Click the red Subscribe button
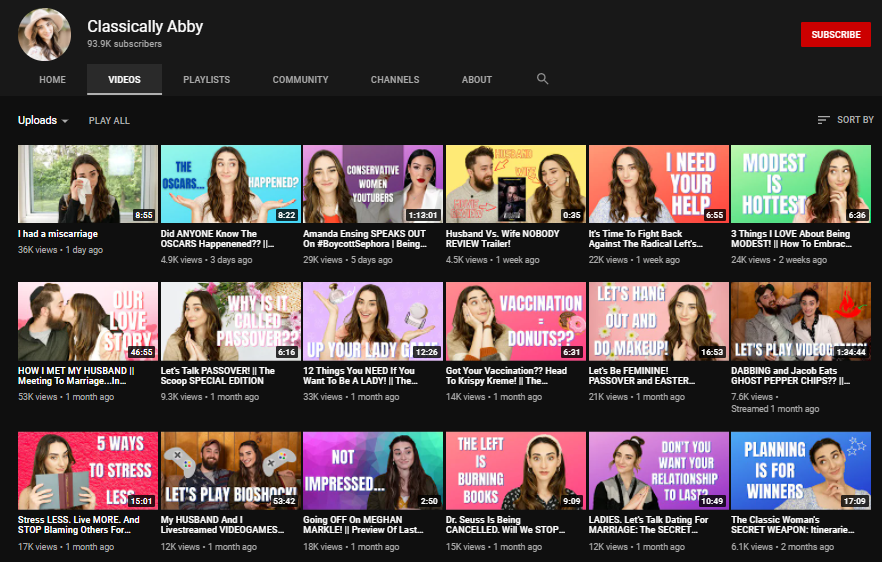This screenshot has width=882, height=562. tap(836, 34)
